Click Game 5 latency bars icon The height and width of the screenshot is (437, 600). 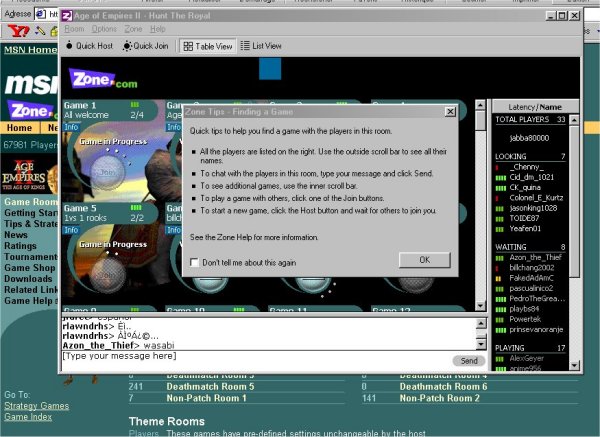point(136,207)
